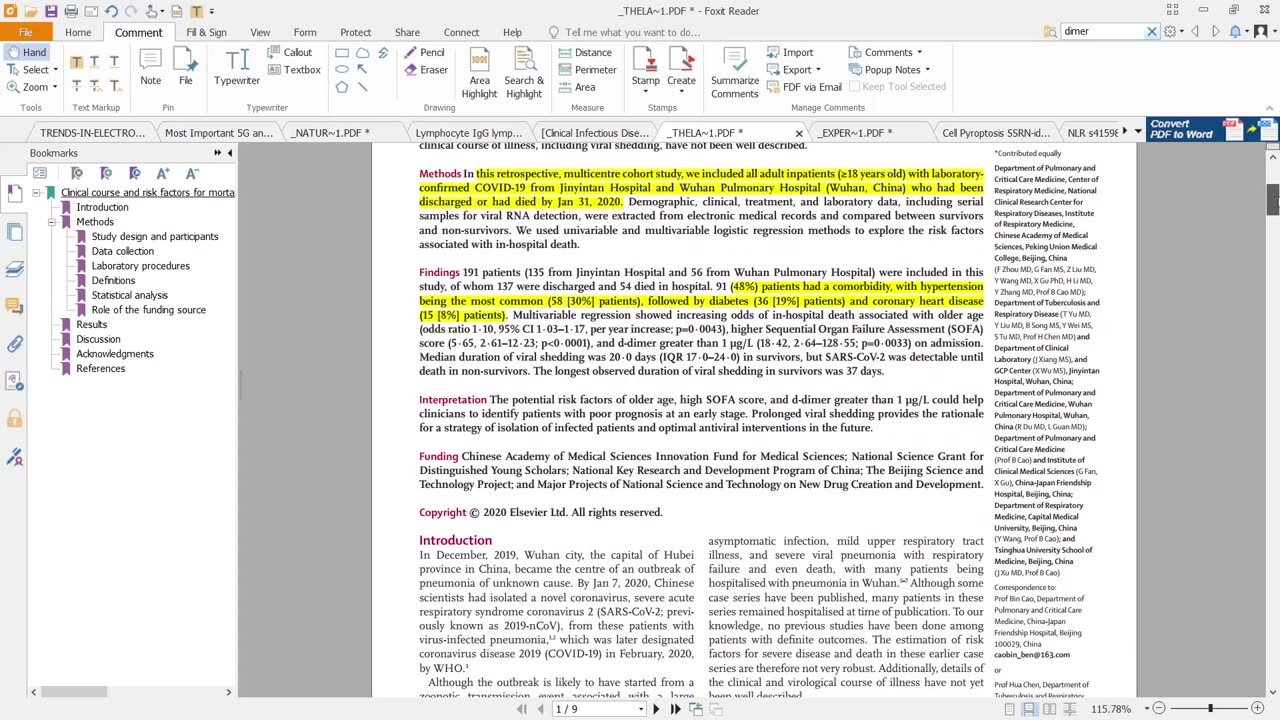This screenshot has width=1280, height=720.
Task: Open the Pages thumbnail panel
Action: coord(14,232)
